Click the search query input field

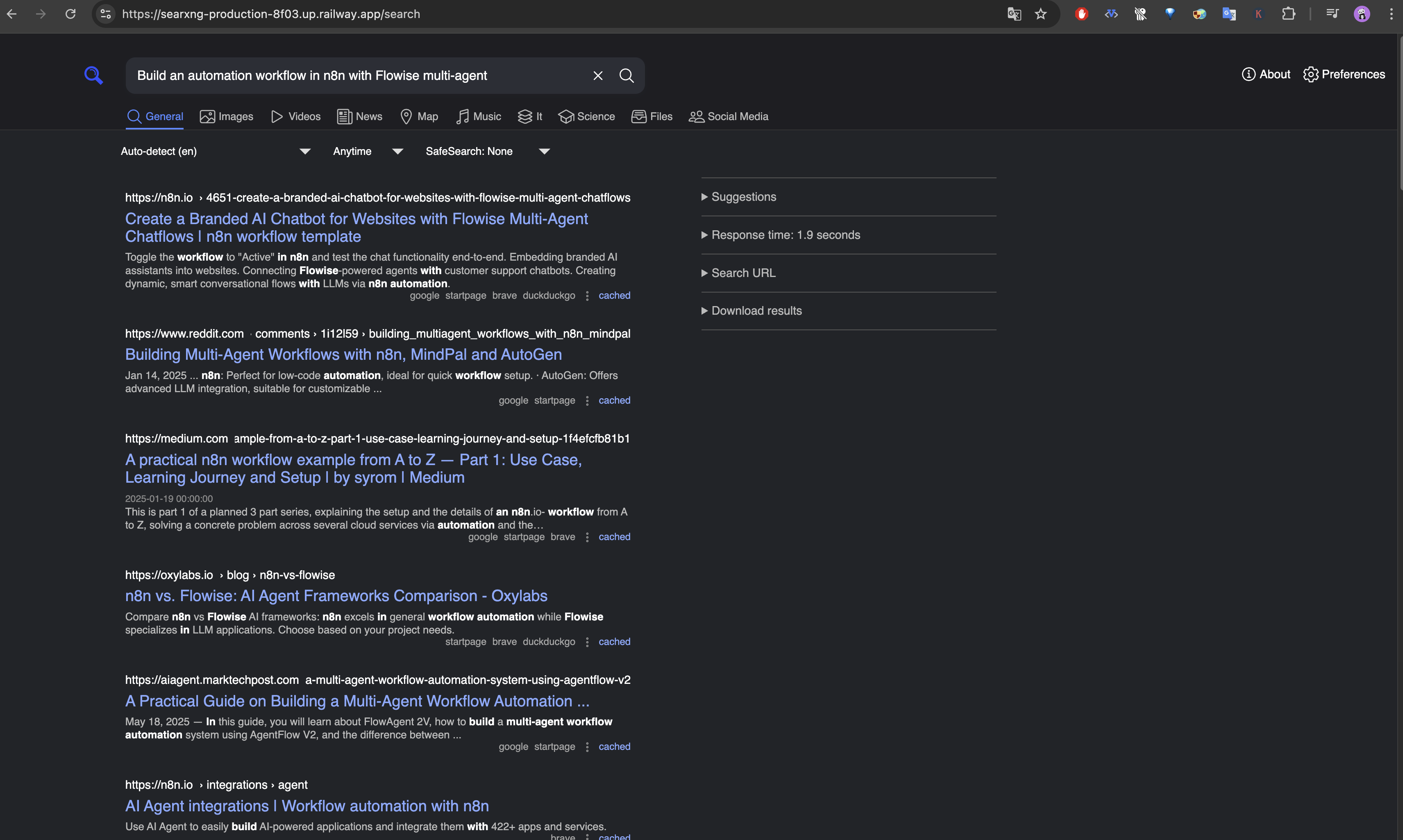(356, 75)
